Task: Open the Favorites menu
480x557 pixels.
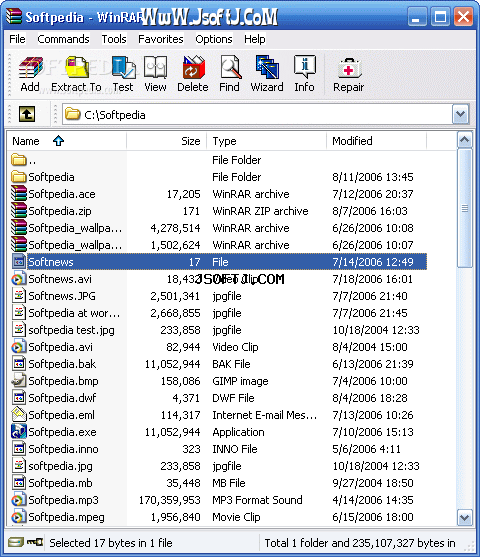Action: coord(161,39)
